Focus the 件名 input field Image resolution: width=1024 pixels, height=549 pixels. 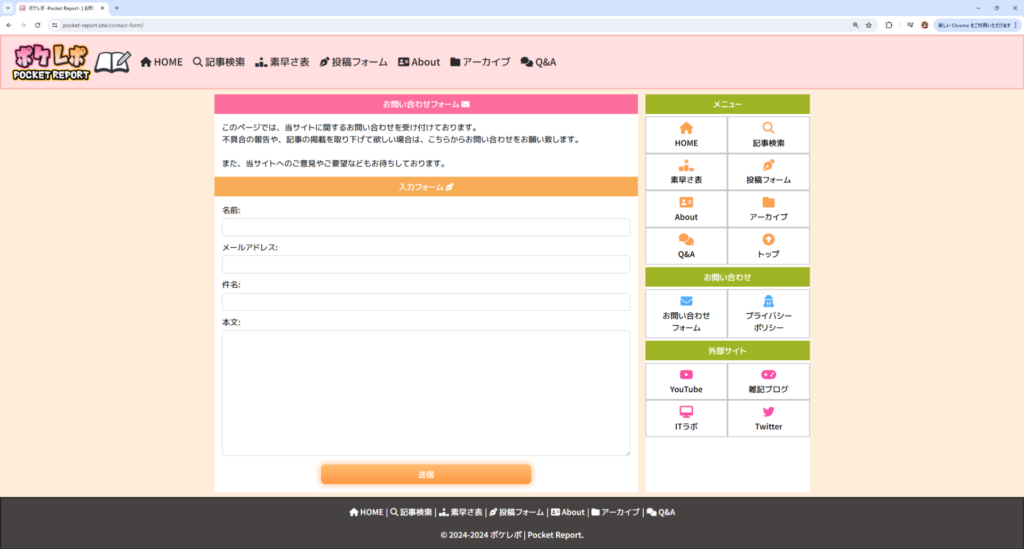coord(426,302)
